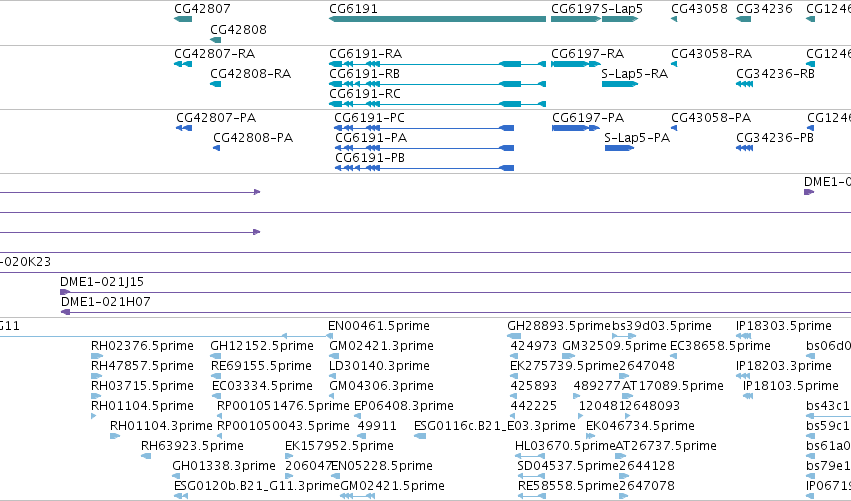Click the AT26737.5prime EST label

[666, 446]
